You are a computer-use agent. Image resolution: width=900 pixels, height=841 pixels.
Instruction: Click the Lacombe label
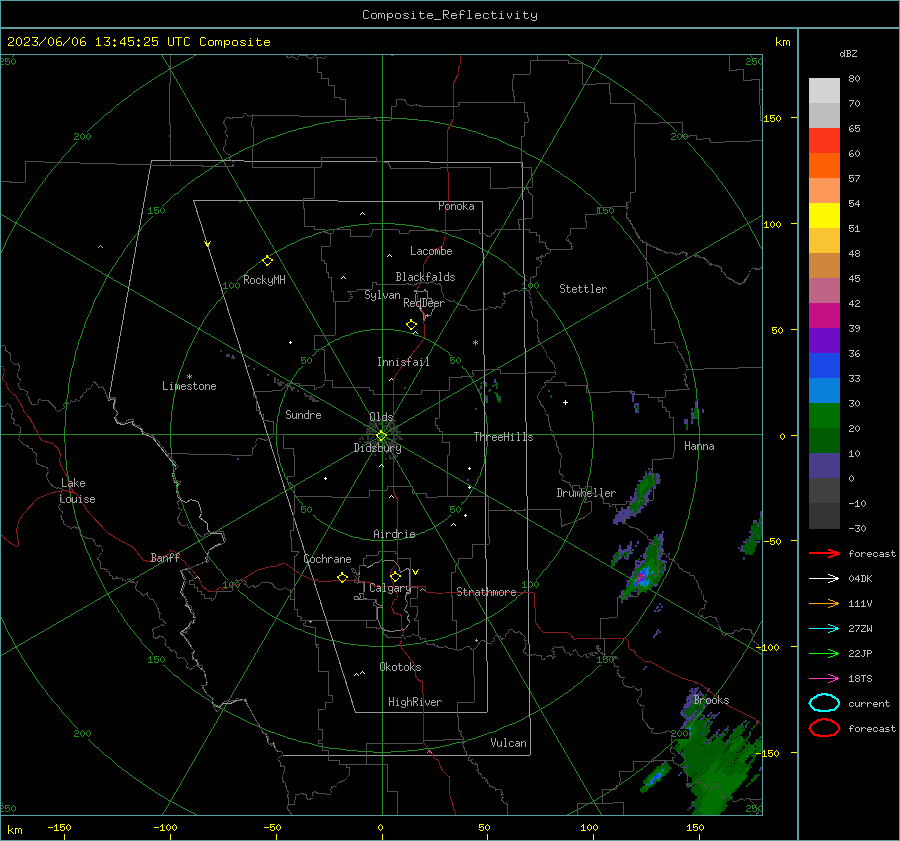point(431,251)
